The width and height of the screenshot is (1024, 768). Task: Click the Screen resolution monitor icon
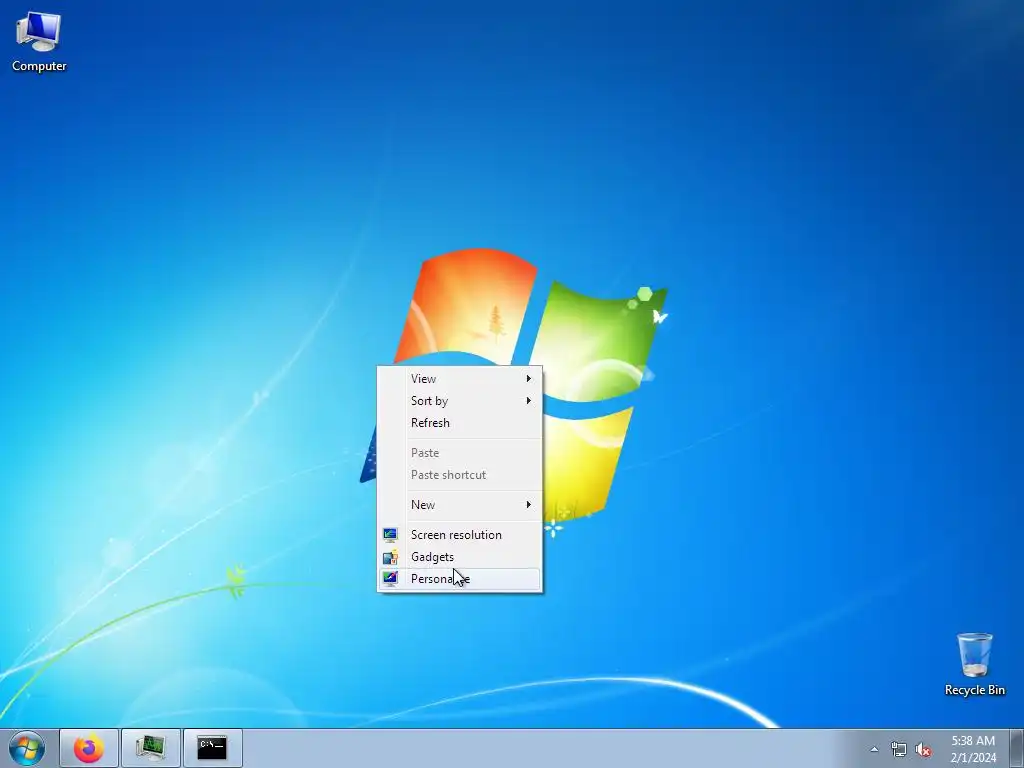pyautogui.click(x=390, y=535)
